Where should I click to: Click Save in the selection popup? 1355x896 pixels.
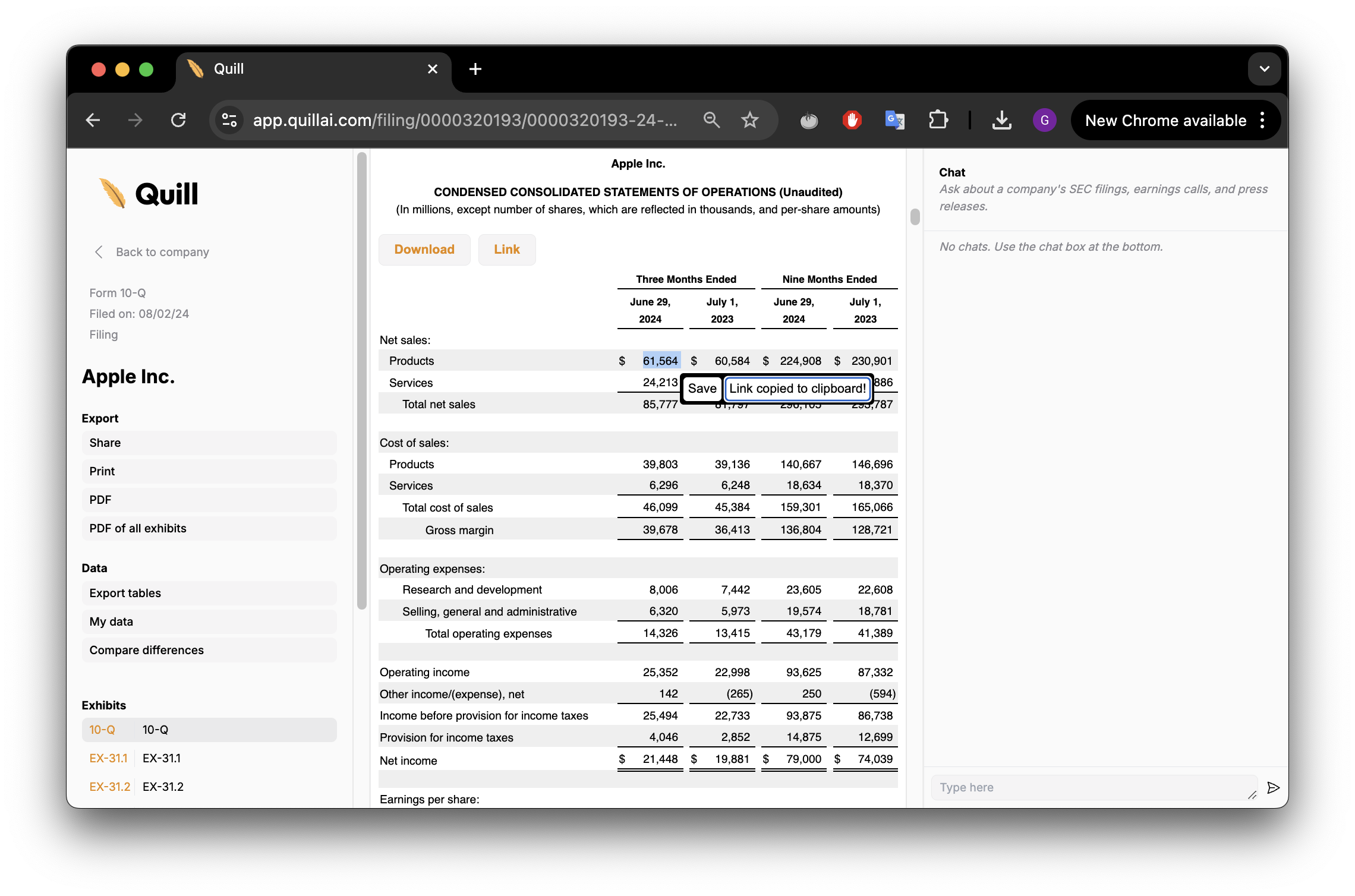(702, 389)
